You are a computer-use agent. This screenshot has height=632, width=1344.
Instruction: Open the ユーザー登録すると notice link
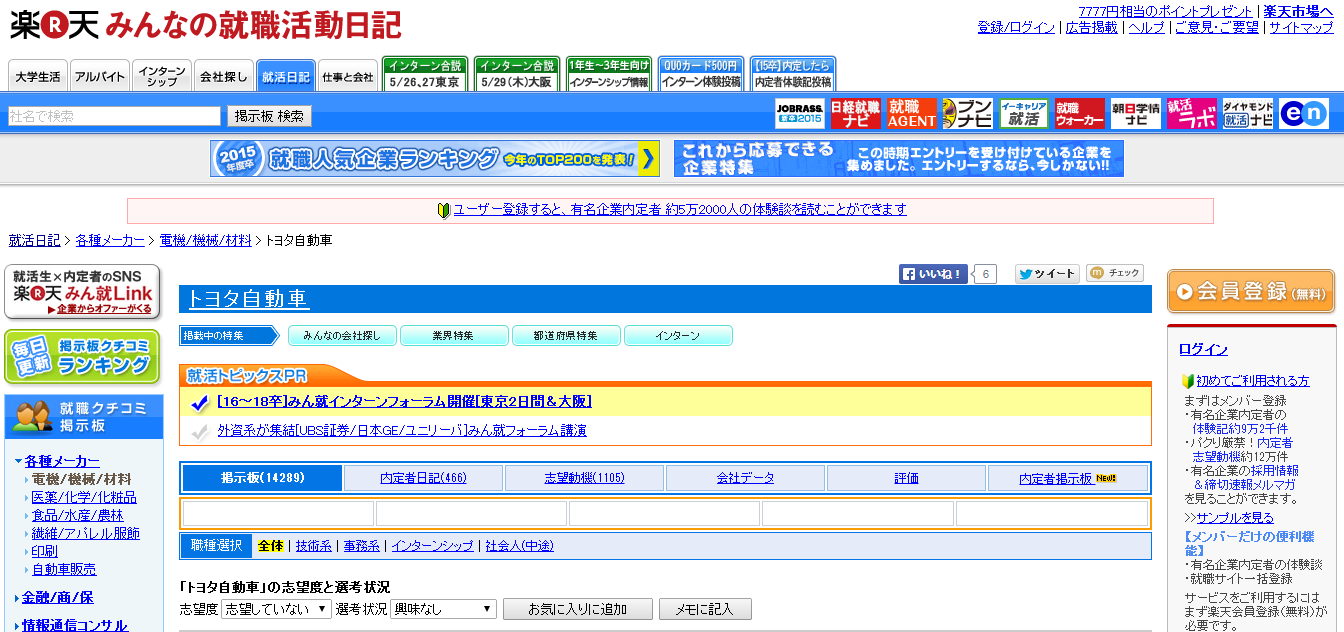(x=680, y=209)
